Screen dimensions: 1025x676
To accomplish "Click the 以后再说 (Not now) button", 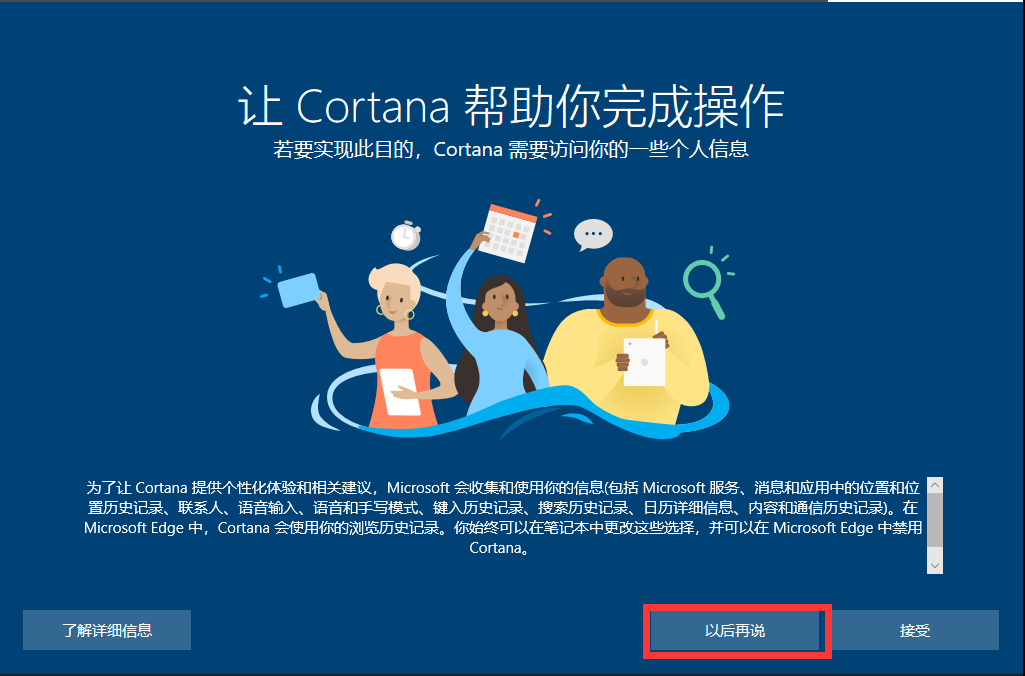I will coord(735,630).
